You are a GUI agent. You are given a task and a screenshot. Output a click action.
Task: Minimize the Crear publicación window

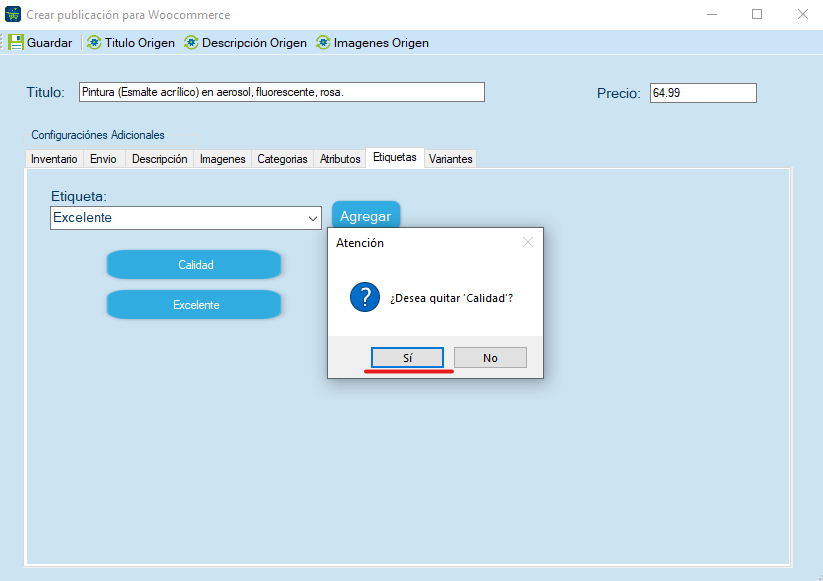(x=712, y=14)
